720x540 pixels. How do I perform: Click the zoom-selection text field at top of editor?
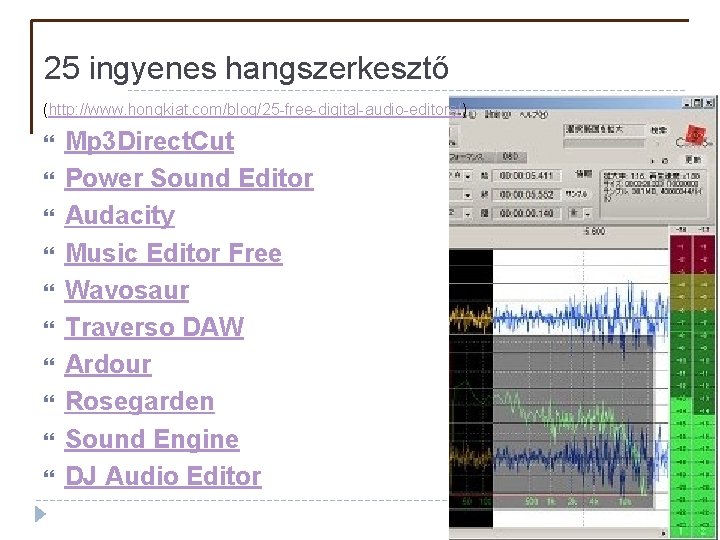click(x=604, y=130)
